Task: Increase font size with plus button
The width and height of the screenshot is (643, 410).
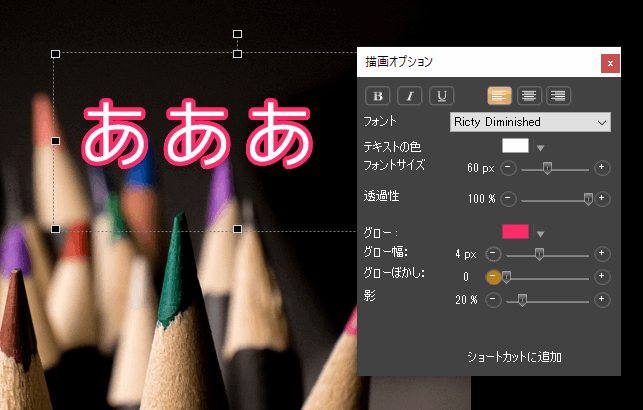Action: 602,168
